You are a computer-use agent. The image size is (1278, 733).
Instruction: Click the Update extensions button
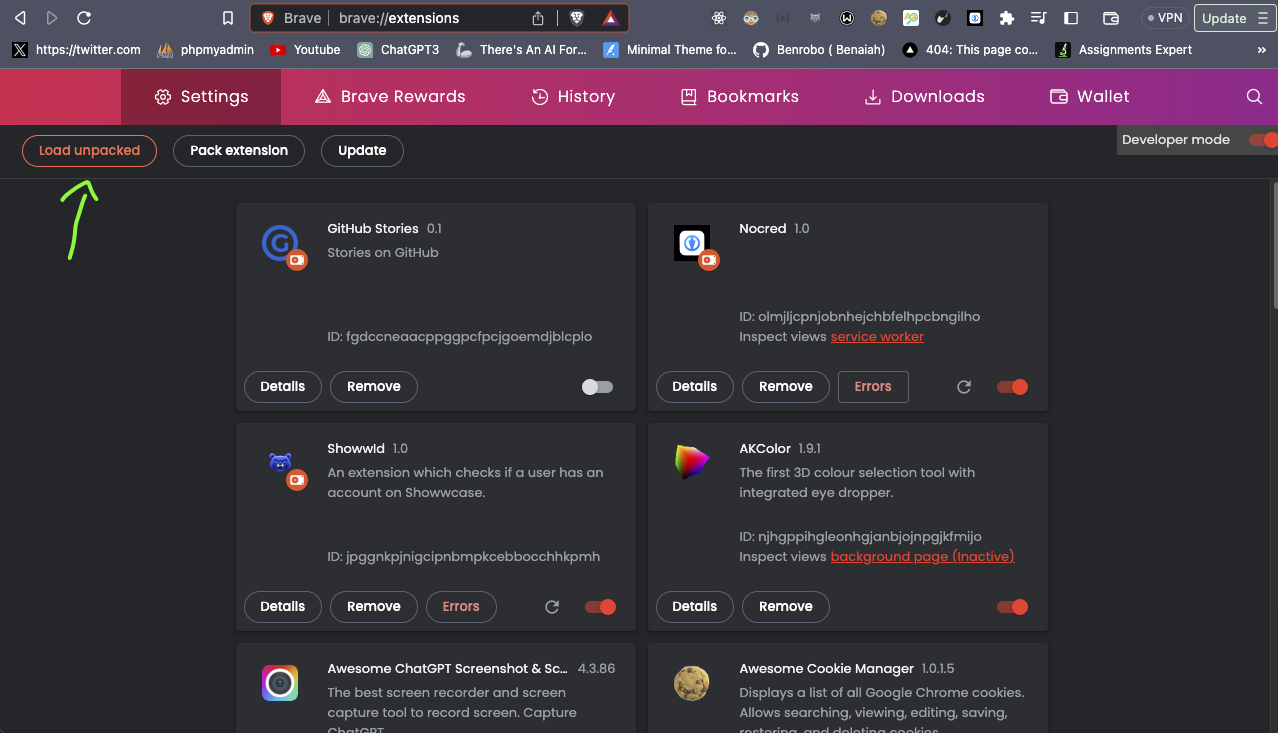tap(362, 150)
